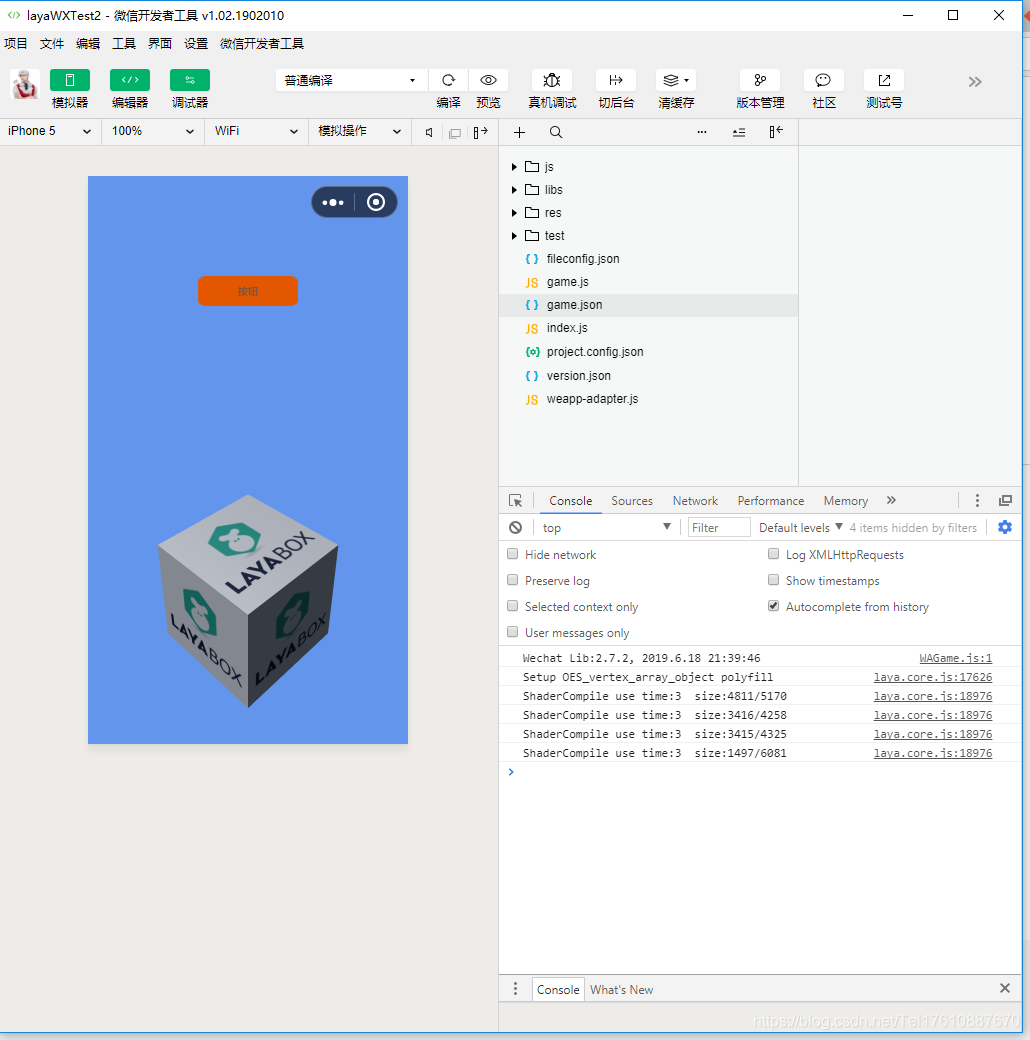Open the 清缓存 clear cache menu
This screenshot has width=1030, height=1040.
tap(676, 80)
